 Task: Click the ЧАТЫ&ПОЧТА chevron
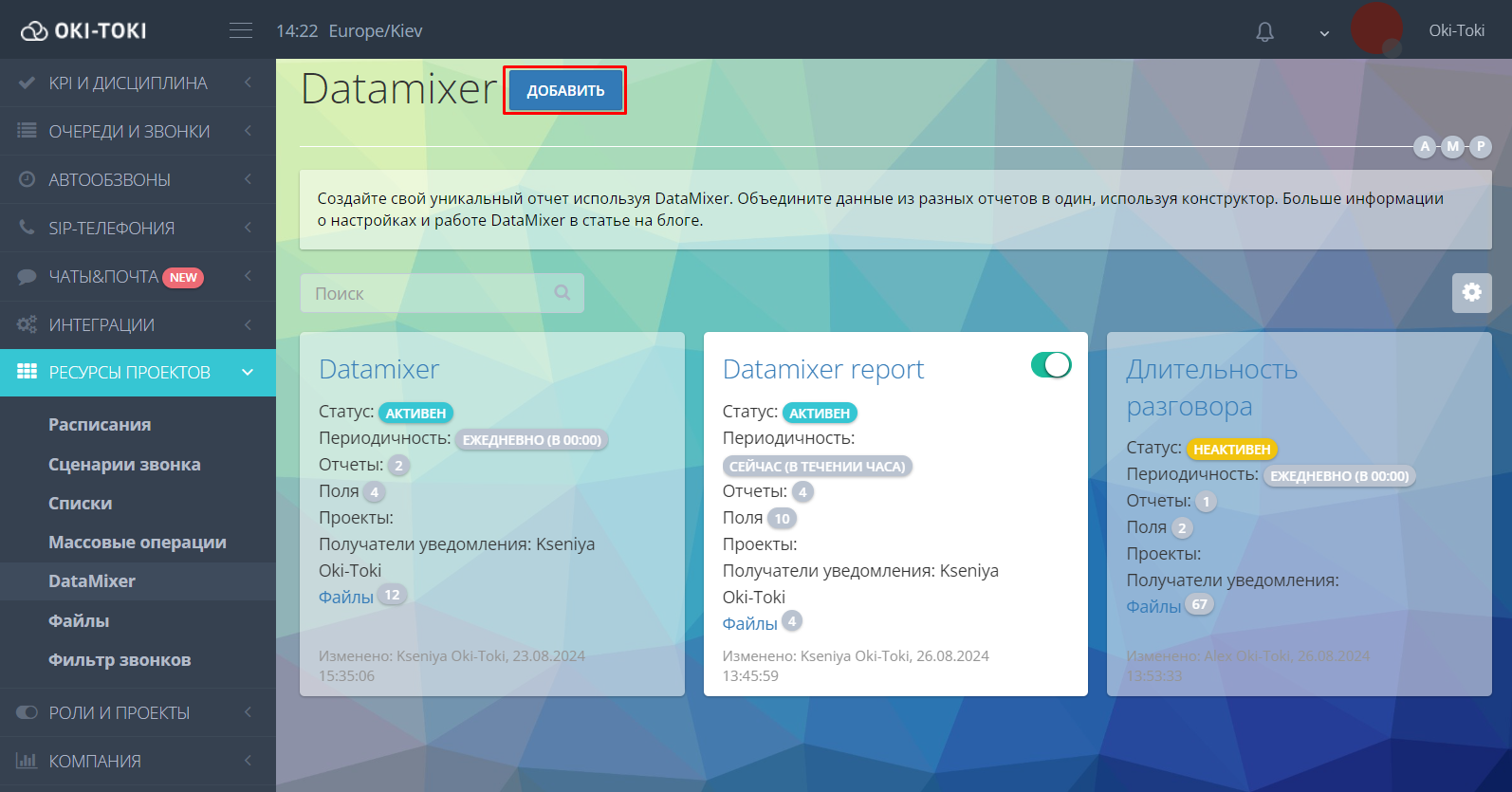pyautogui.click(x=248, y=276)
